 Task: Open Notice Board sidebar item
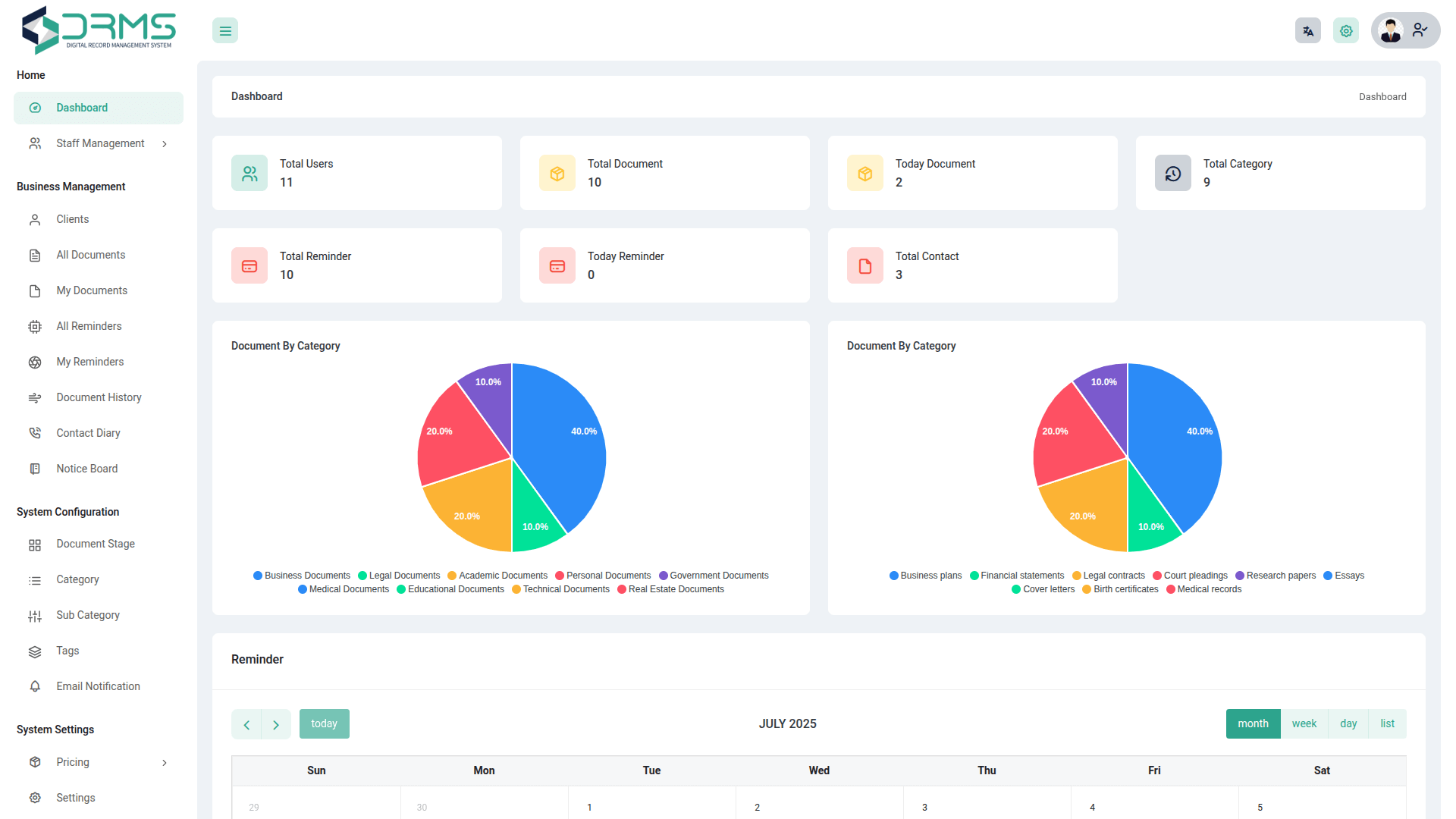pos(86,469)
